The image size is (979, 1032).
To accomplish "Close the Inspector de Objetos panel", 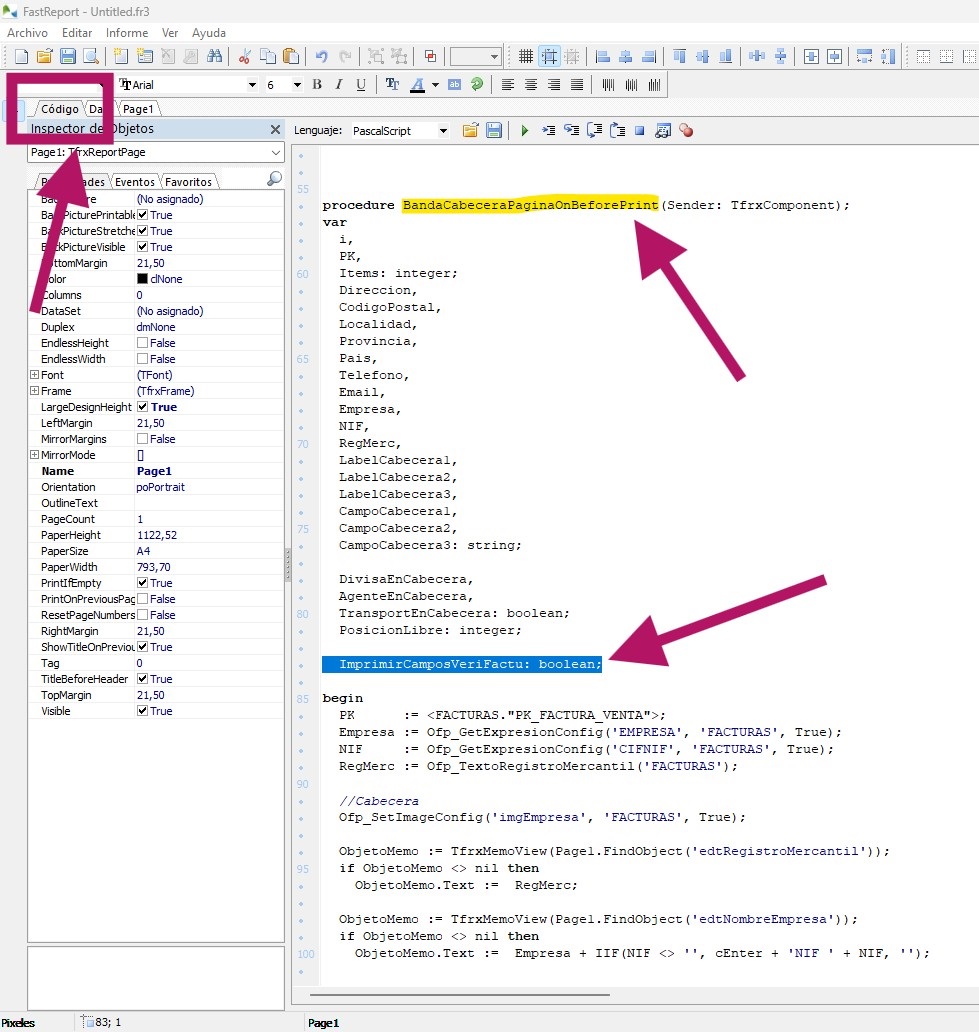I will [x=275, y=129].
